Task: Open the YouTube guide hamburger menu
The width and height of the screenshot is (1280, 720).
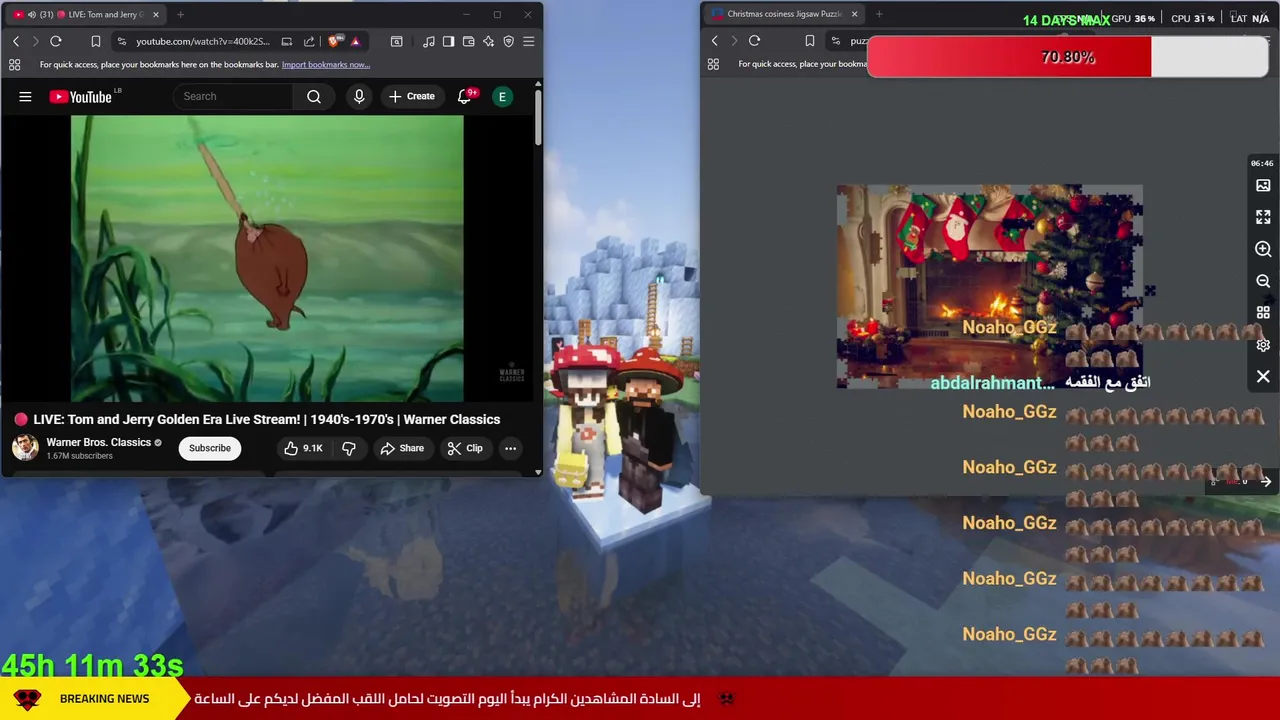Action: pos(25,96)
